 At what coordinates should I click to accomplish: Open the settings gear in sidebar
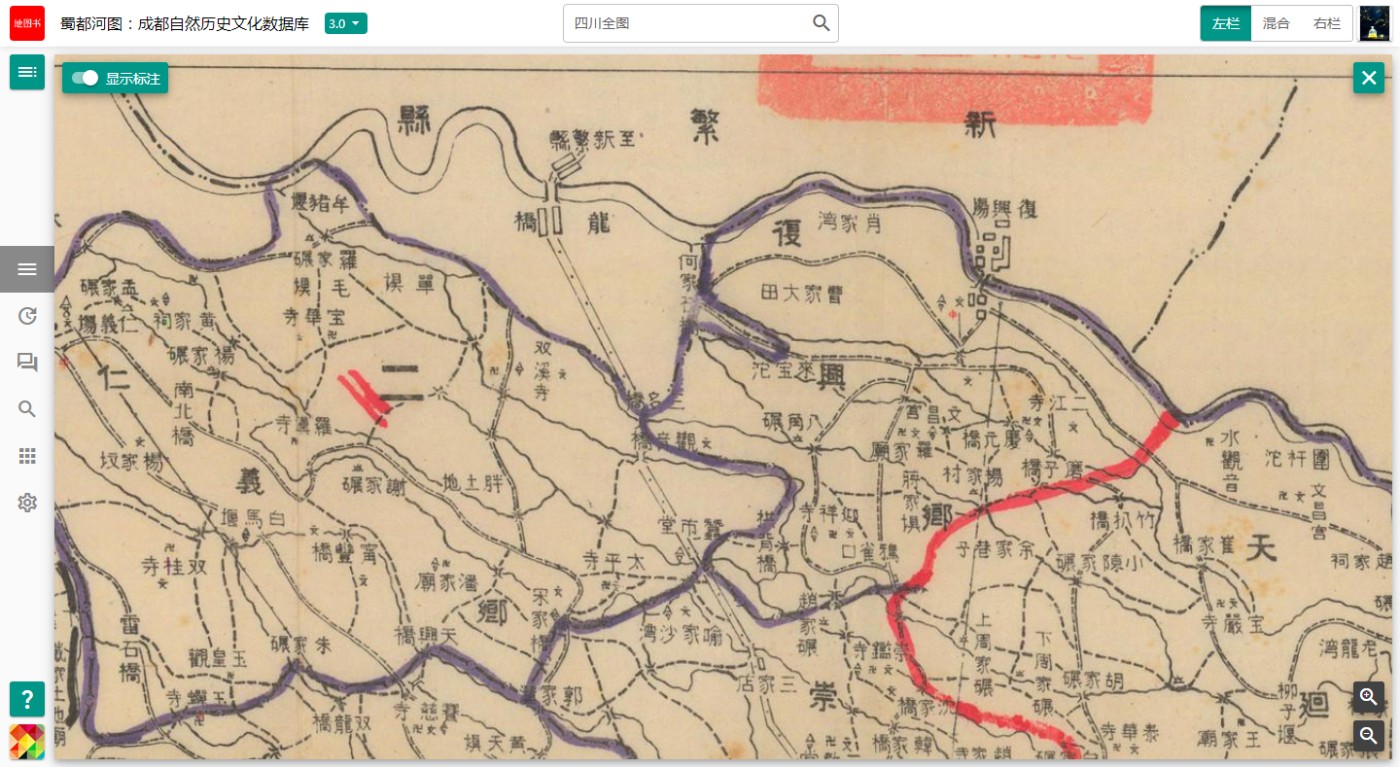(27, 502)
